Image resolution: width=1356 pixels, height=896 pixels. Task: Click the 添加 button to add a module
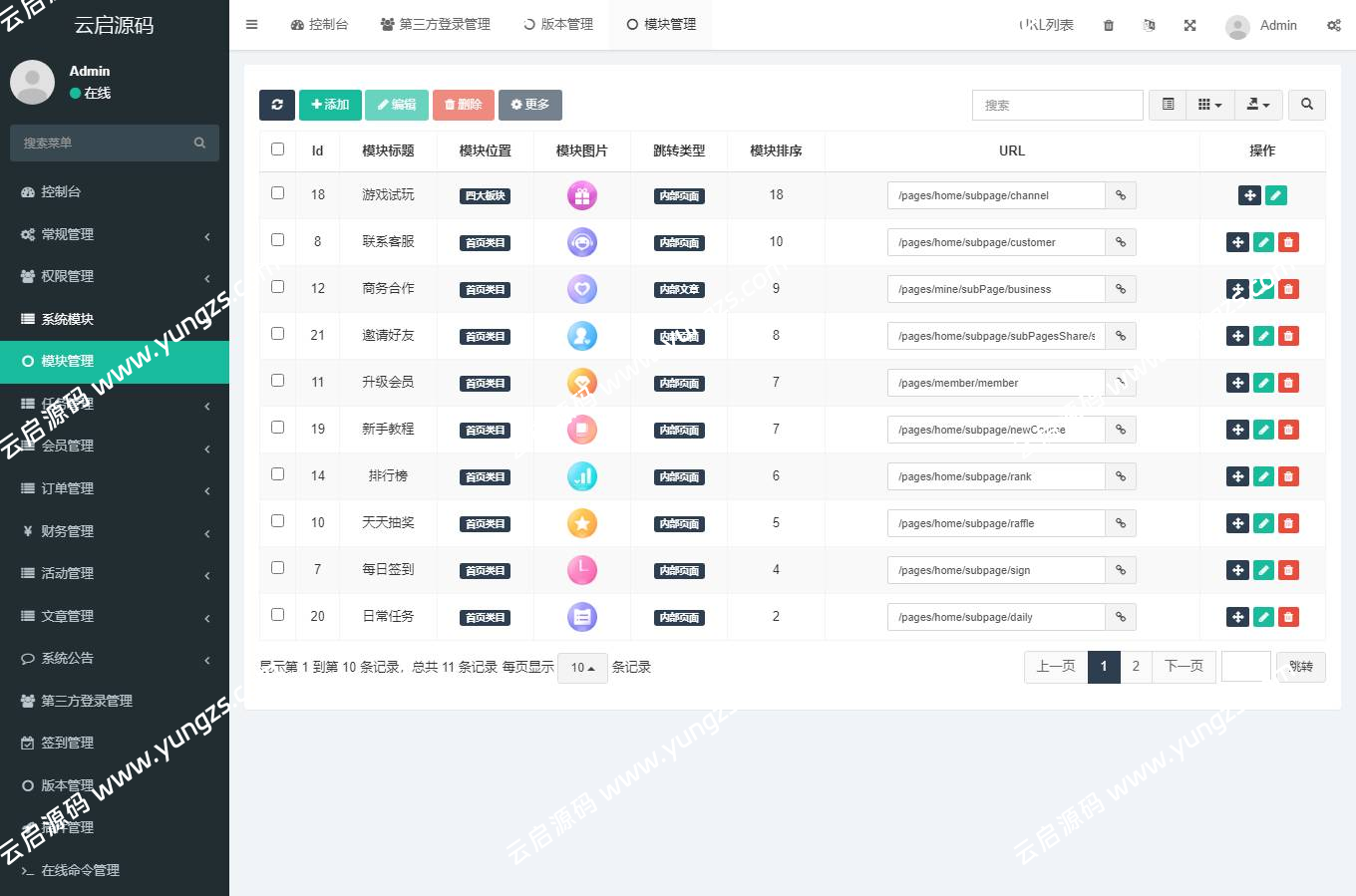pos(330,105)
